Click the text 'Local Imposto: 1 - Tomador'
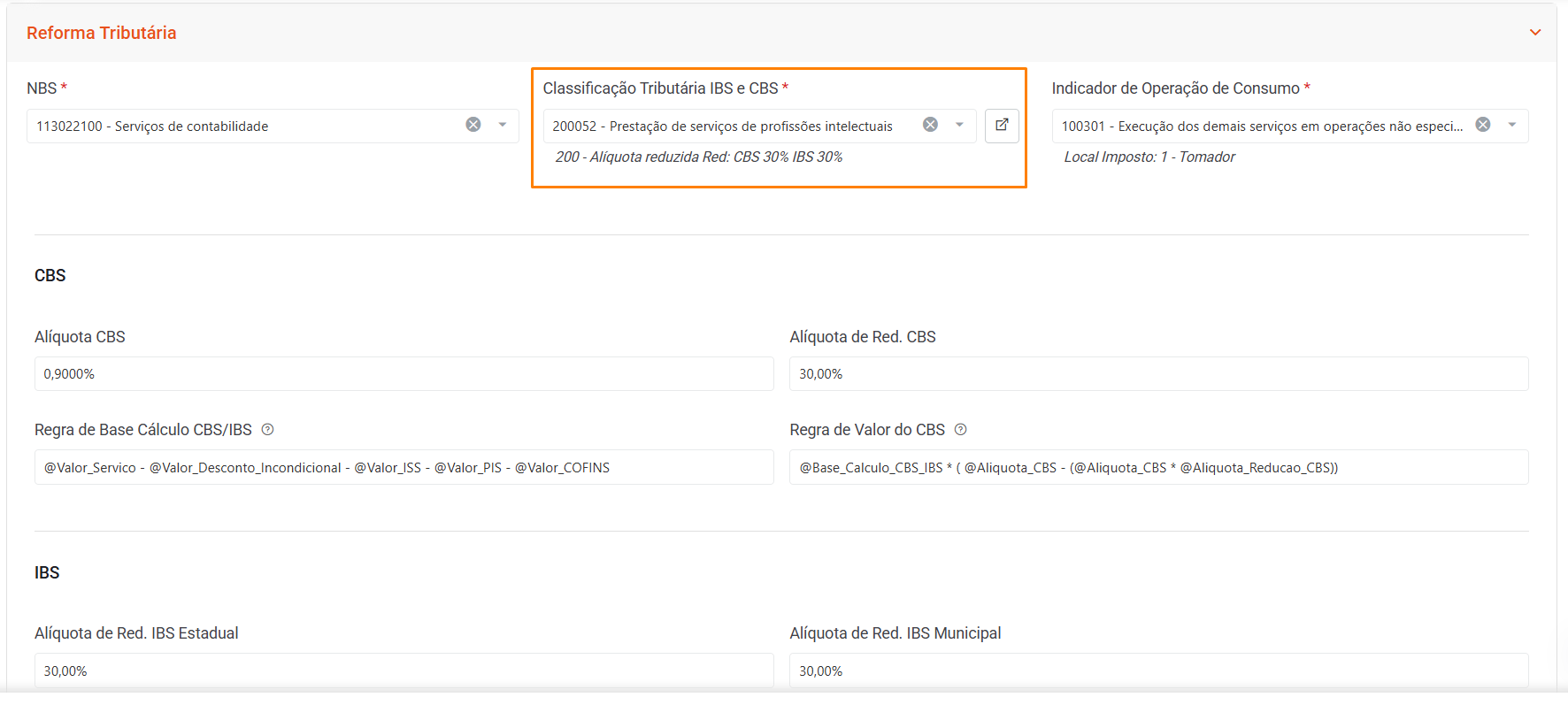Viewport: 1568px width, 705px height. tap(1149, 157)
